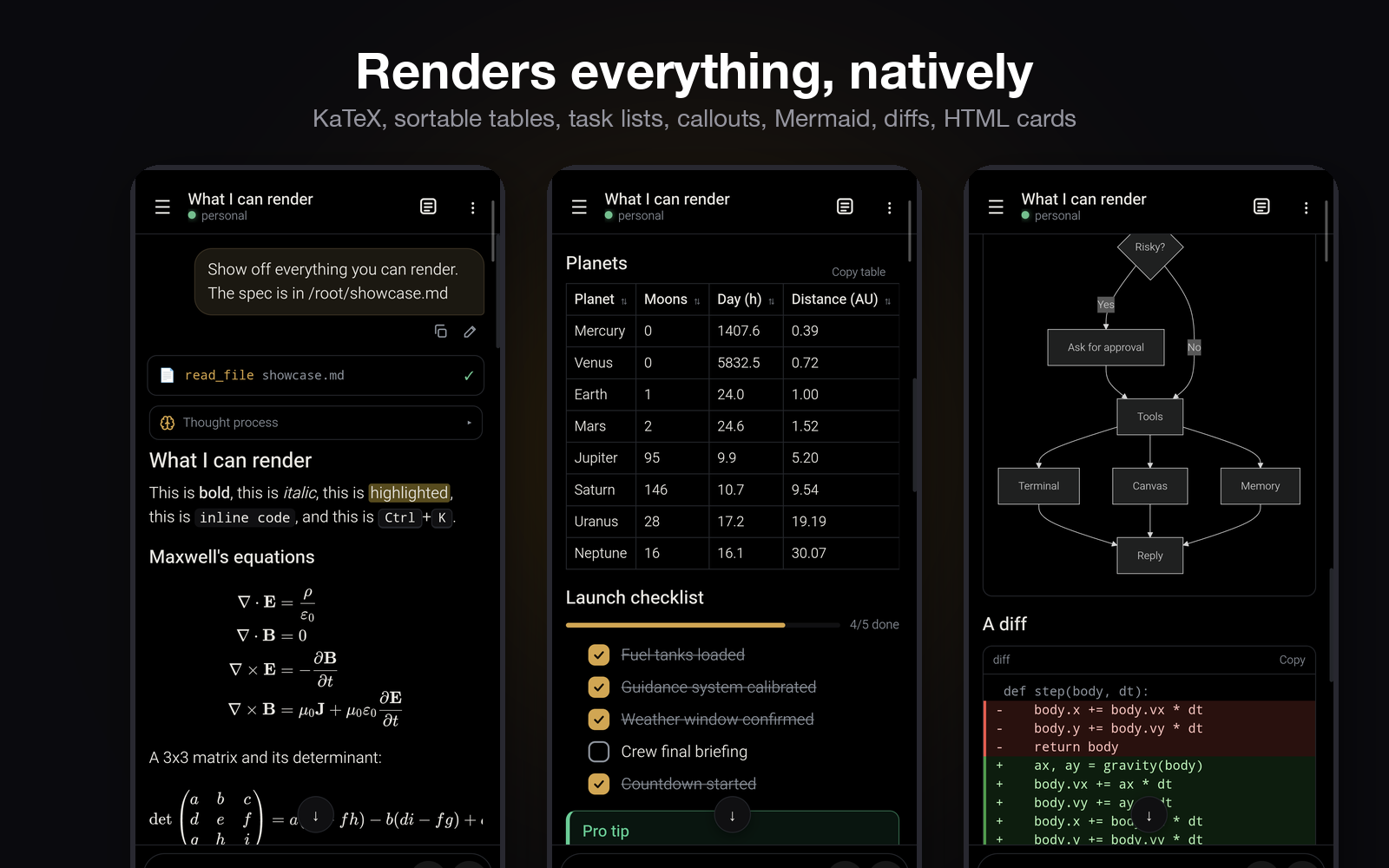Click scroll-down arrow button in left phone
Screen dimensions: 1389x868
(315, 816)
